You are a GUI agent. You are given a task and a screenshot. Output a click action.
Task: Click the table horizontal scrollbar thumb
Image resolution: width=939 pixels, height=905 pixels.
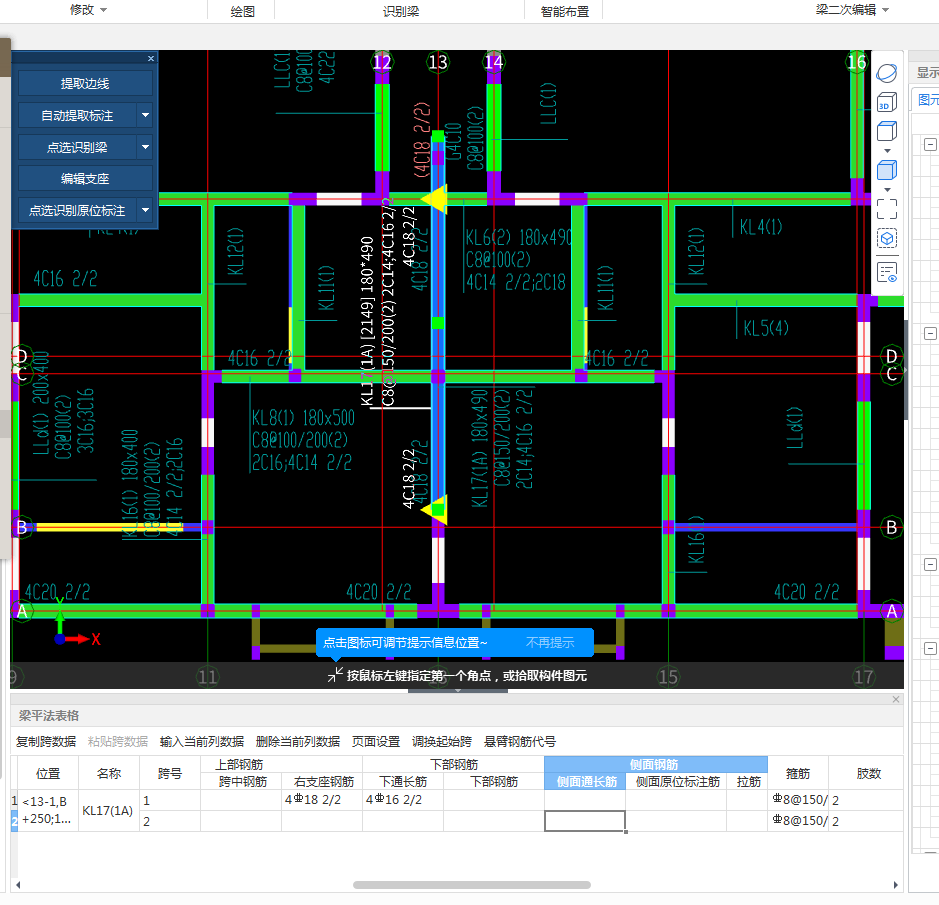pos(472,885)
